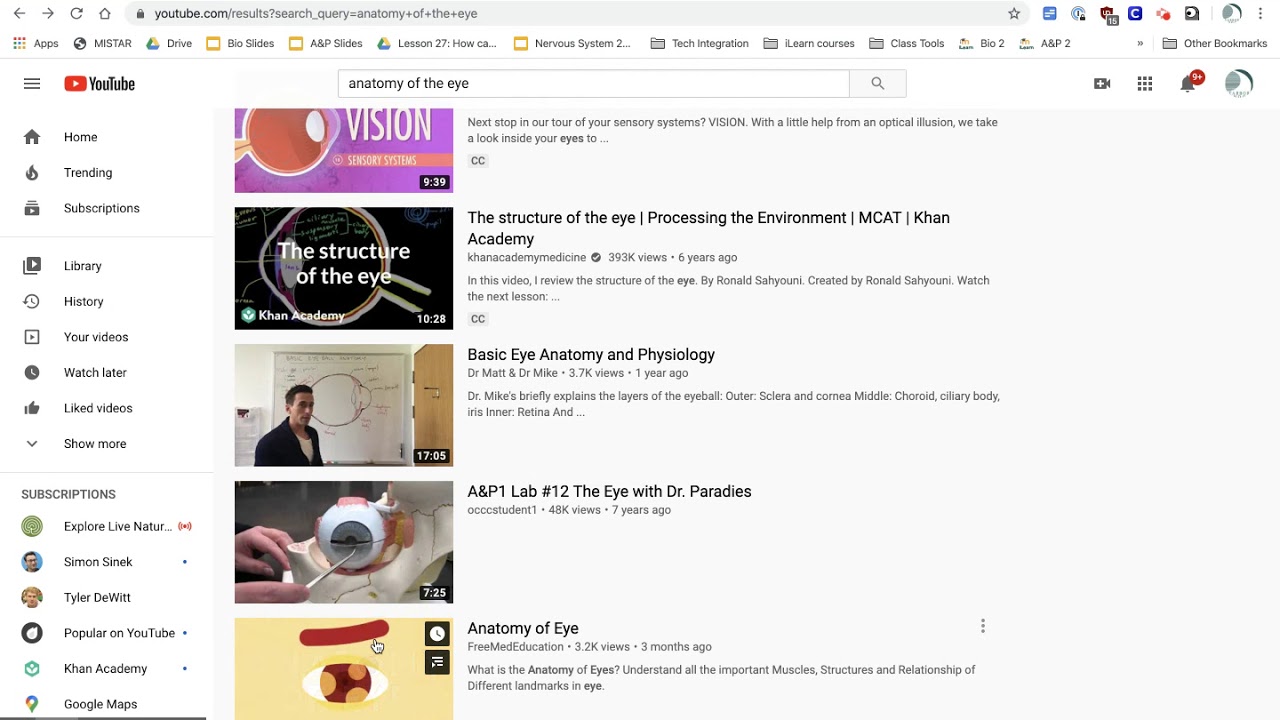Open the Khan Academy structure of eye thumbnail

(343, 268)
